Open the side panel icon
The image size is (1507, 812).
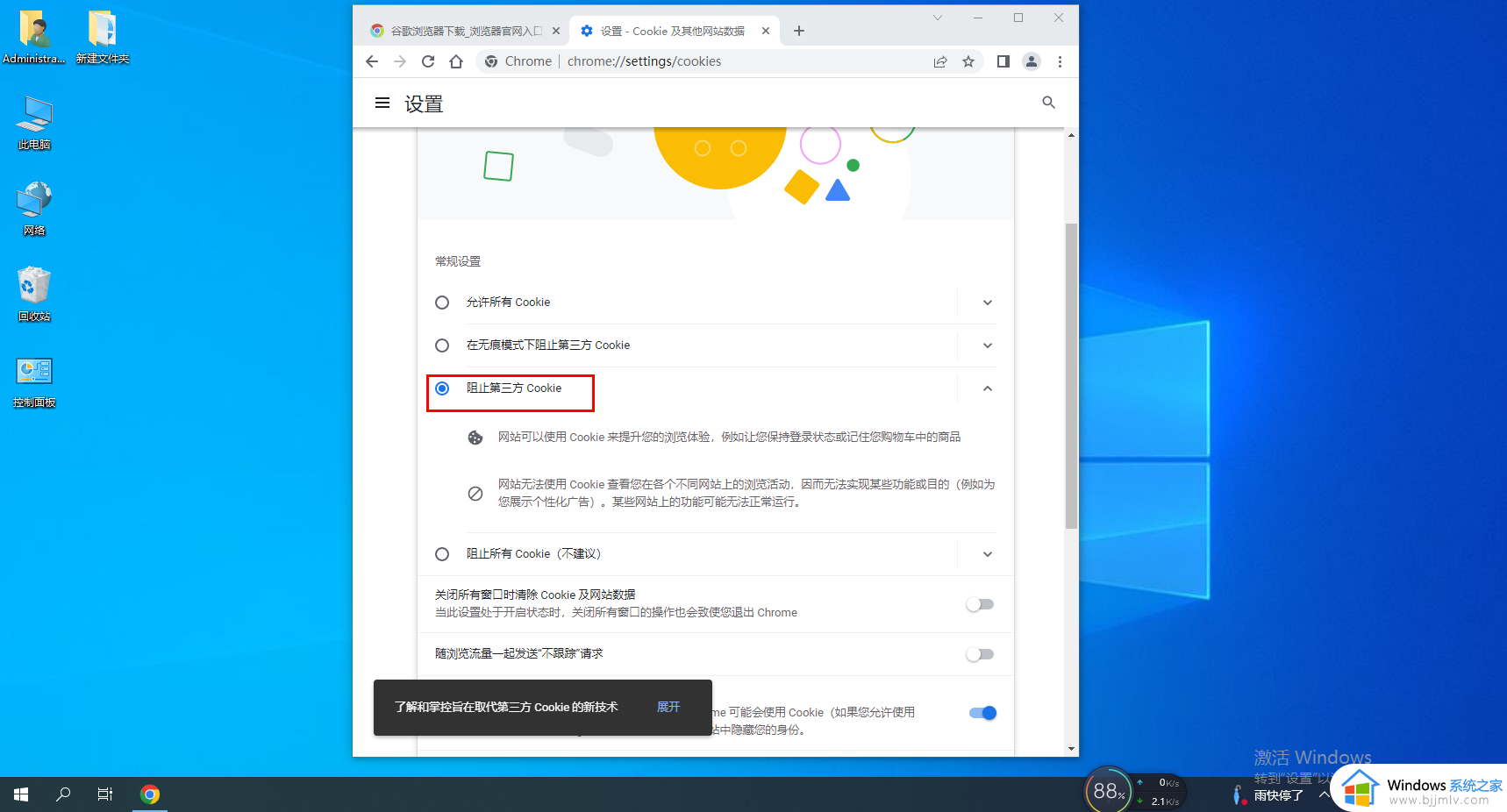(x=1003, y=61)
